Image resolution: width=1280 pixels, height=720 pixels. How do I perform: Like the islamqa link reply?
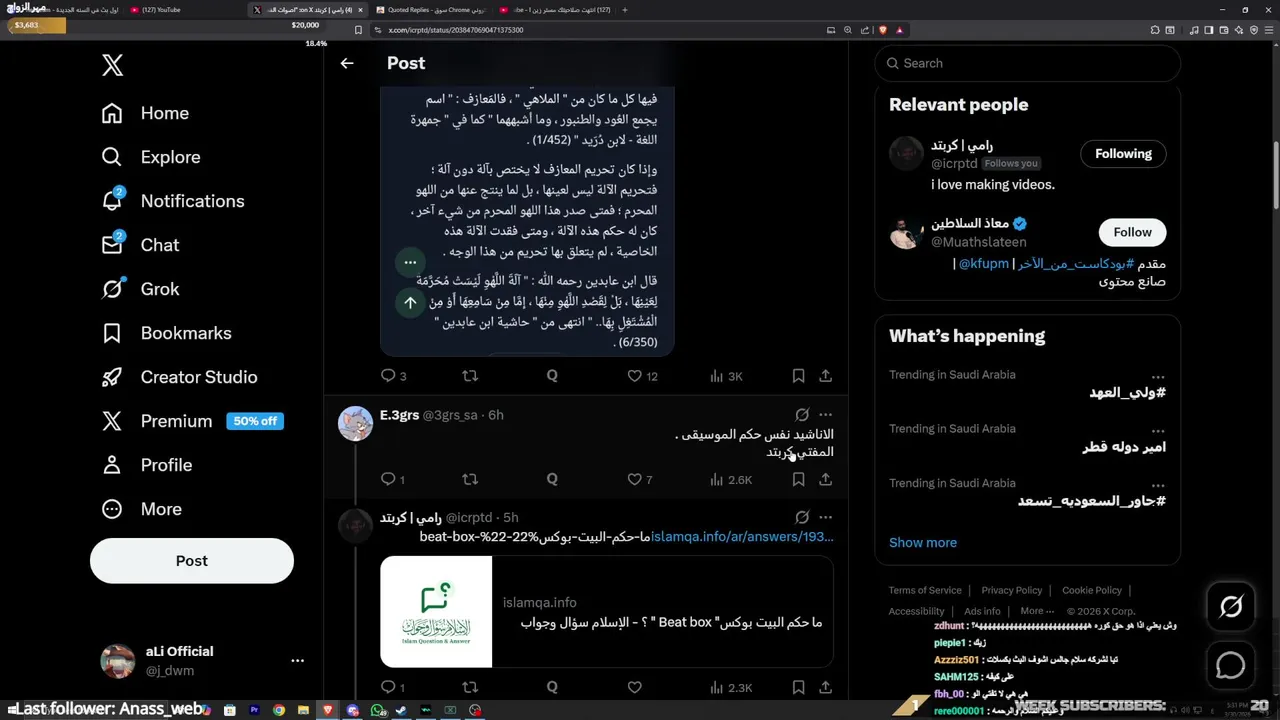634,687
